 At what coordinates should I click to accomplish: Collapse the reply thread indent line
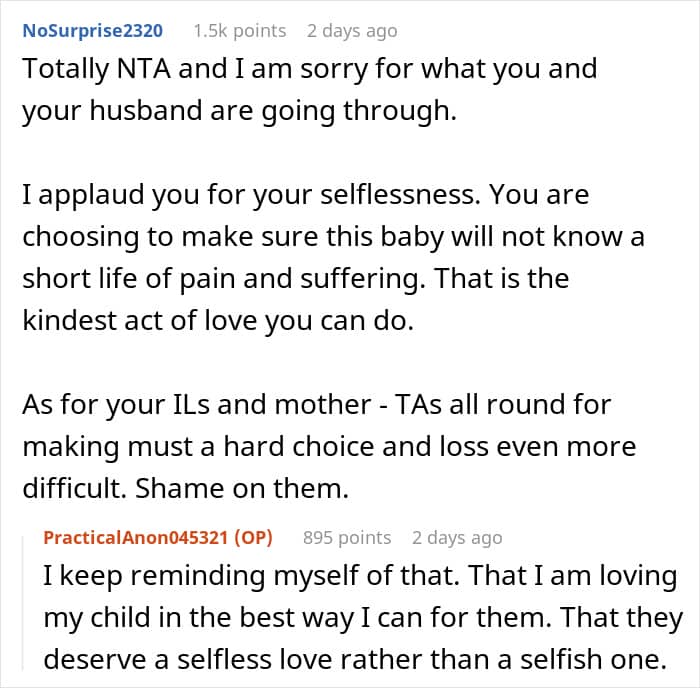(x=23, y=604)
